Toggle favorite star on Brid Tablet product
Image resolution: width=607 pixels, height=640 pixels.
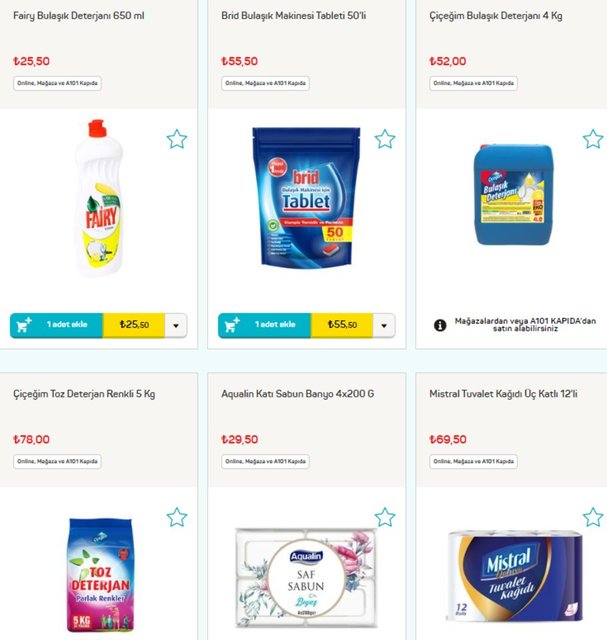(385, 139)
